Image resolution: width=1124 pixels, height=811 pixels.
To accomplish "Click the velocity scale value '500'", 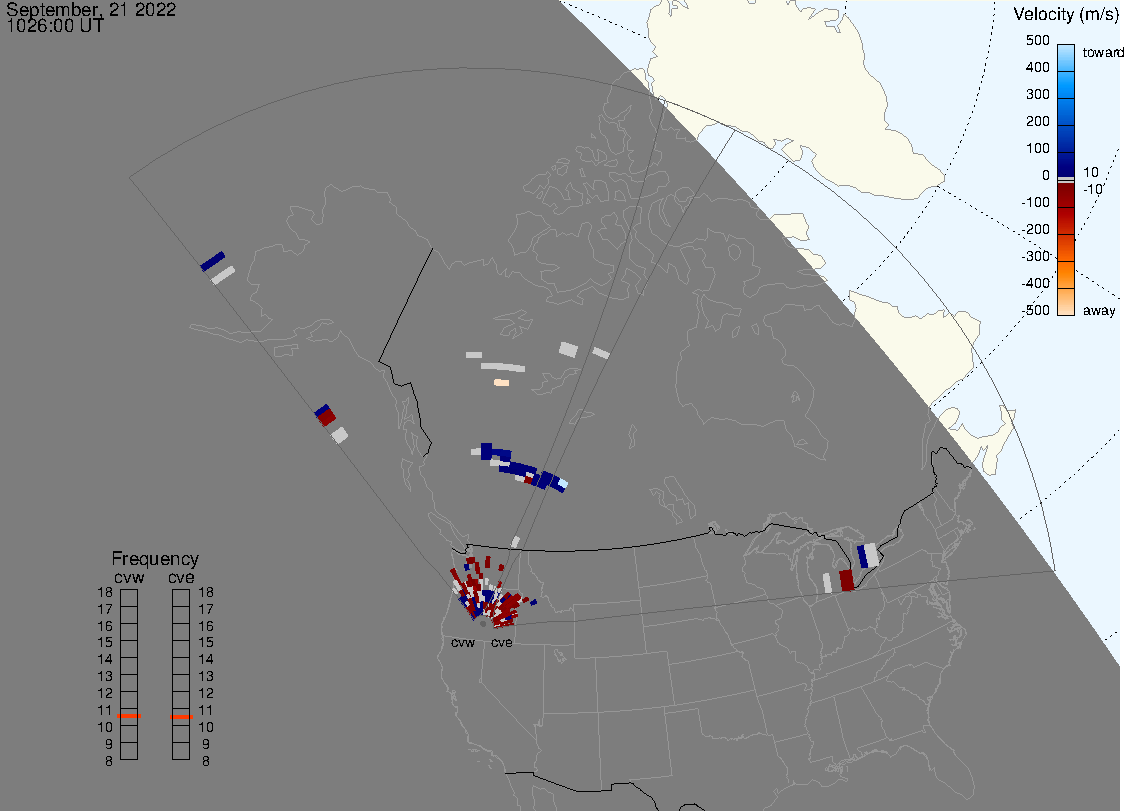I will [1037, 40].
